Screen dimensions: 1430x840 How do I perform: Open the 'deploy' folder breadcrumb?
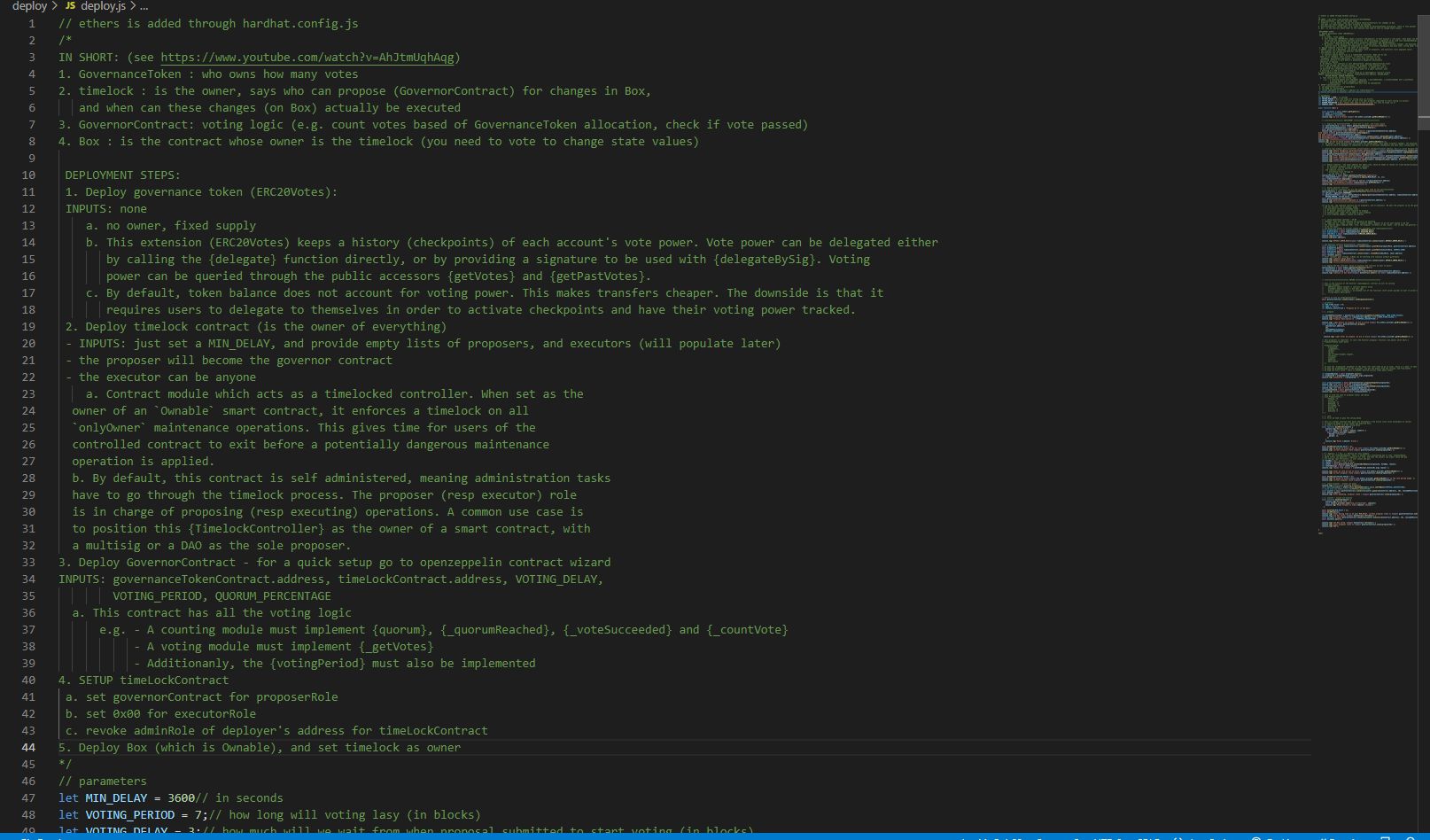(29, 6)
